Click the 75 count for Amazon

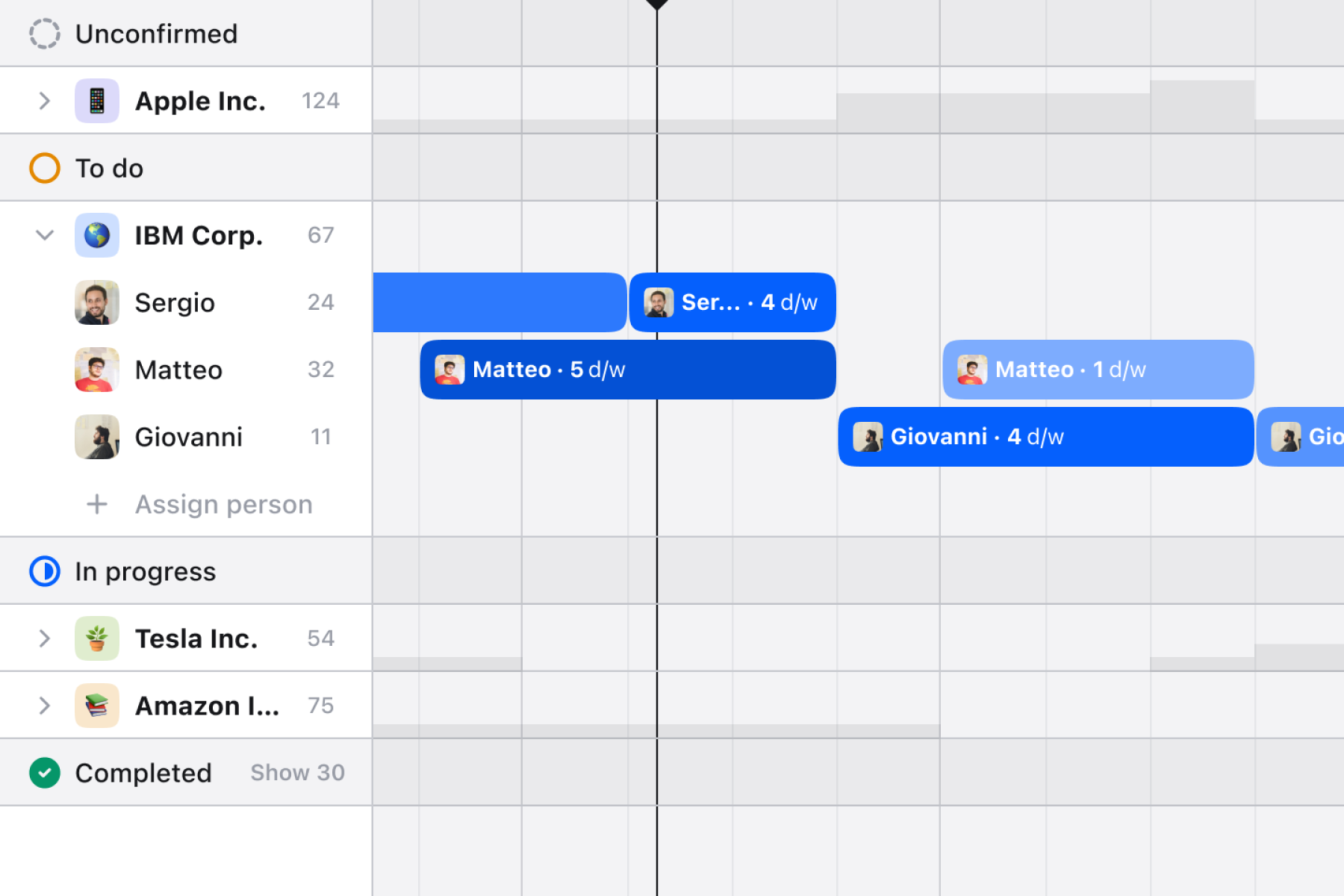pos(320,706)
